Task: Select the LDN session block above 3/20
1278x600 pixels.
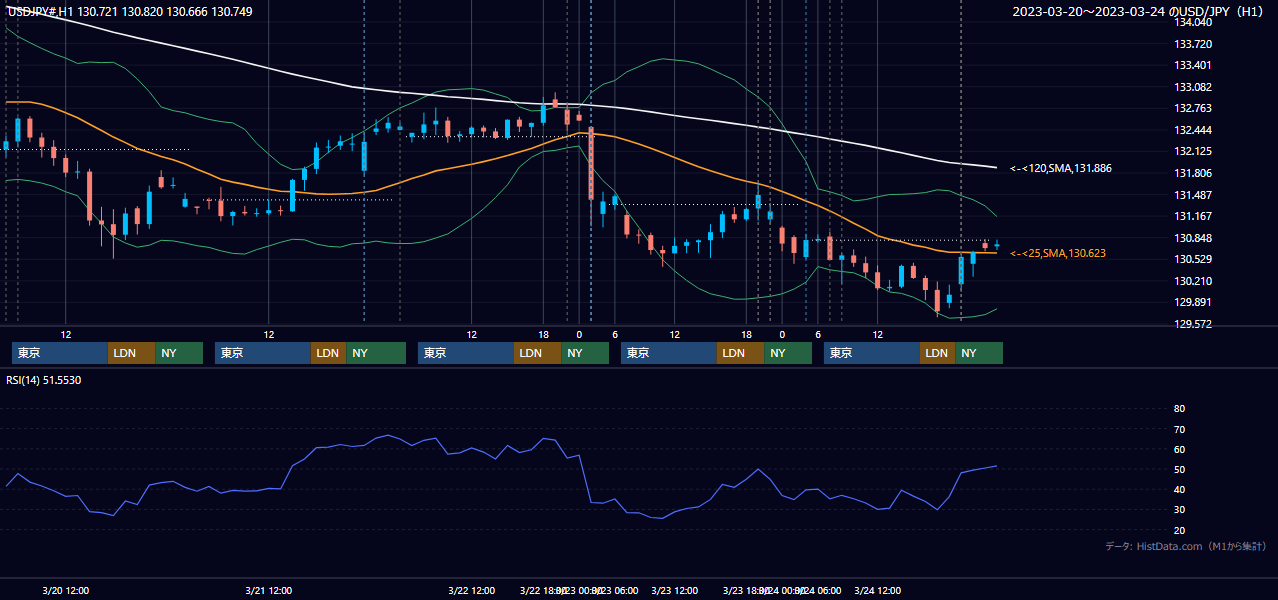Action: point(131,353)
